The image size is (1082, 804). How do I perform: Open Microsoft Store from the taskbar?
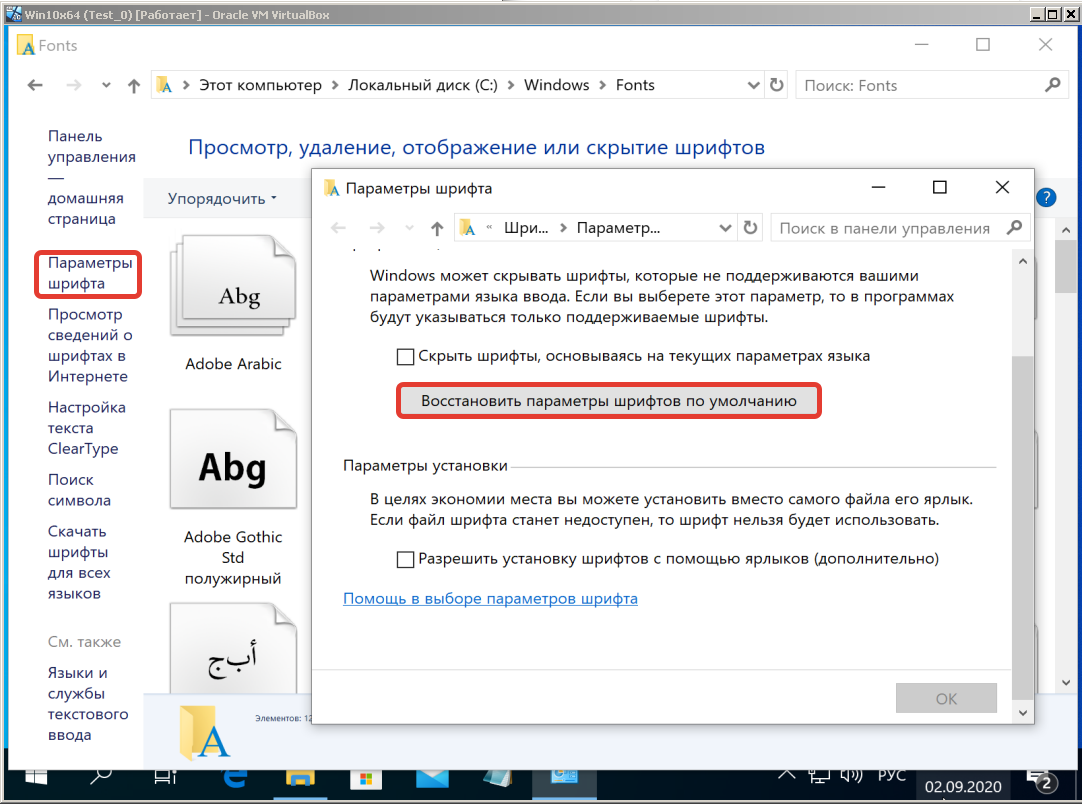point(366,778)
